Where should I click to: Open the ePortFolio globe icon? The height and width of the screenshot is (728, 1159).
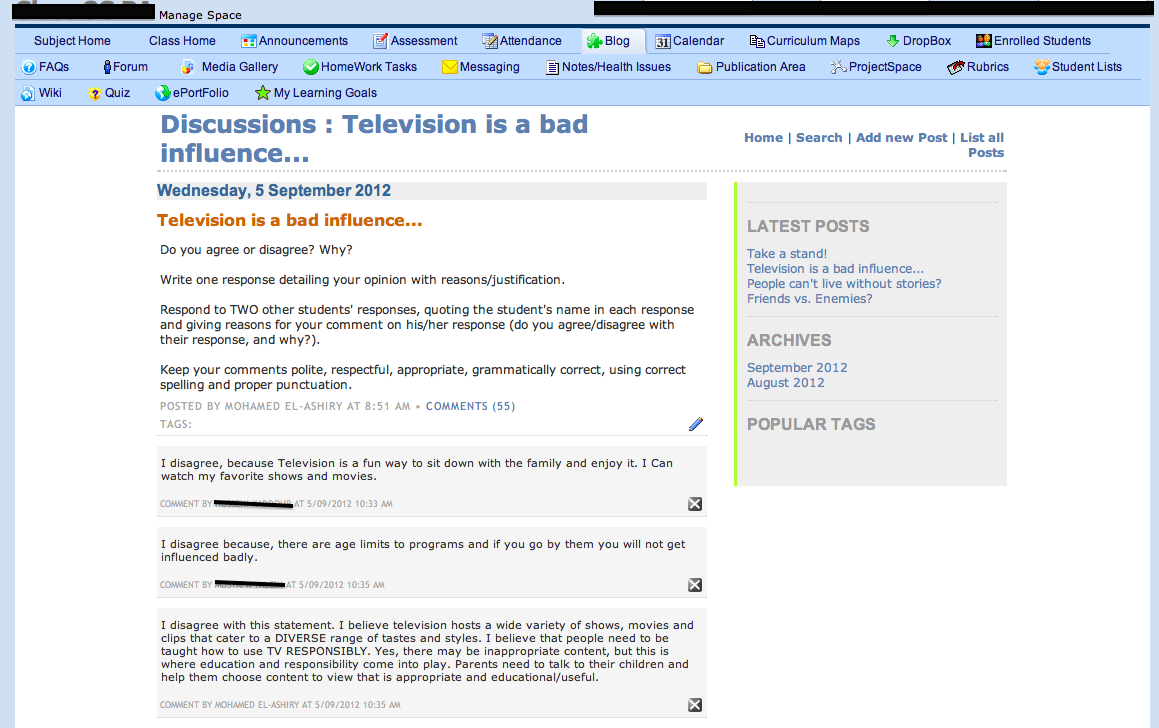(163, 93)
